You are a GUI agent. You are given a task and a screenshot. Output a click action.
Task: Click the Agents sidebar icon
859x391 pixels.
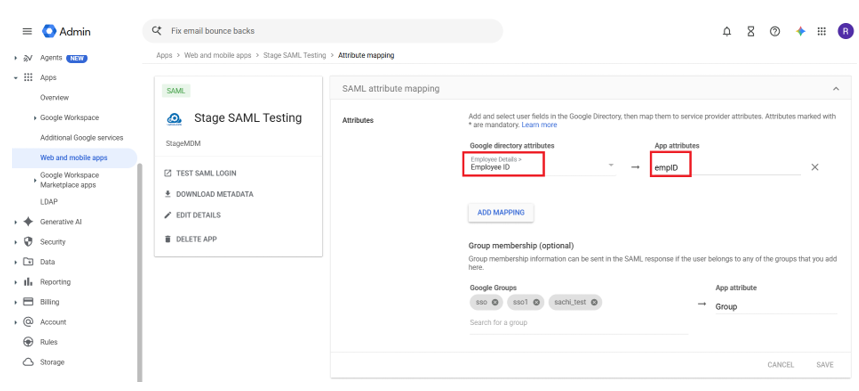[x=28, y=58]
